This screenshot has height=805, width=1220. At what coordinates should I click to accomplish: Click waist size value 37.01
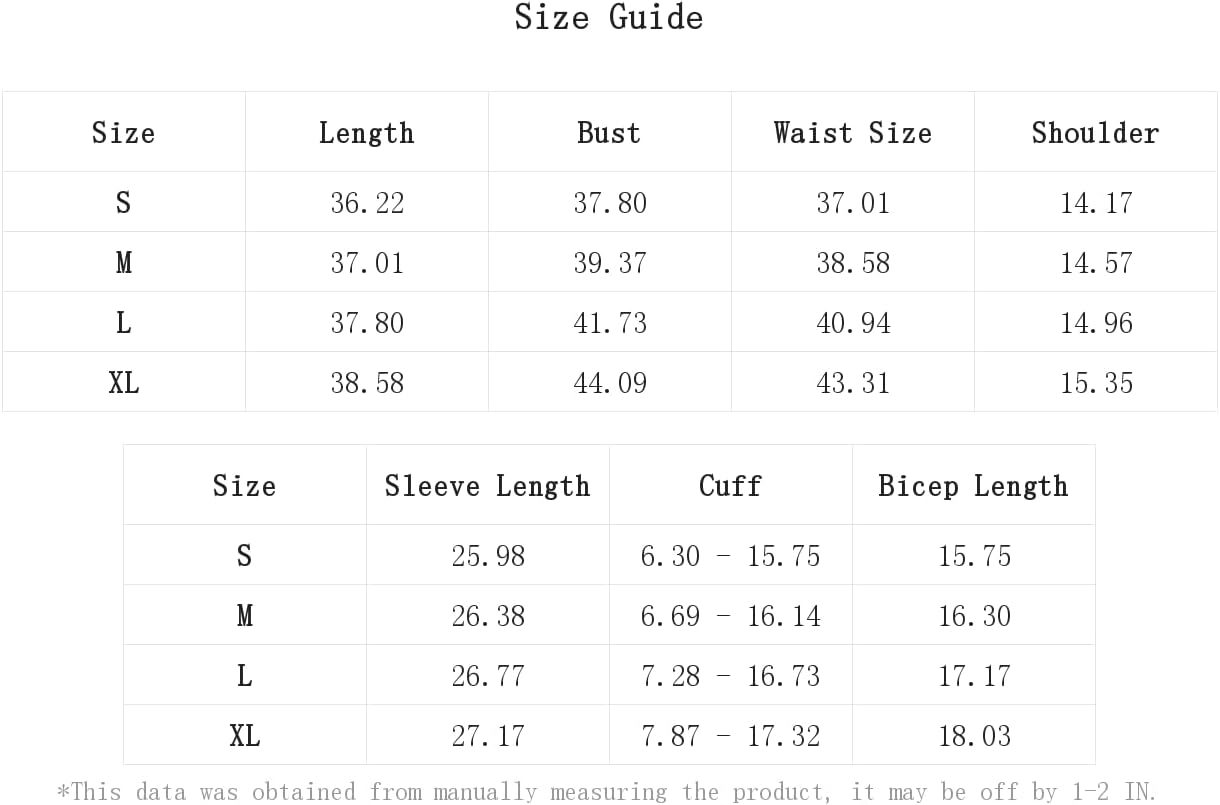tap(853, 202)
